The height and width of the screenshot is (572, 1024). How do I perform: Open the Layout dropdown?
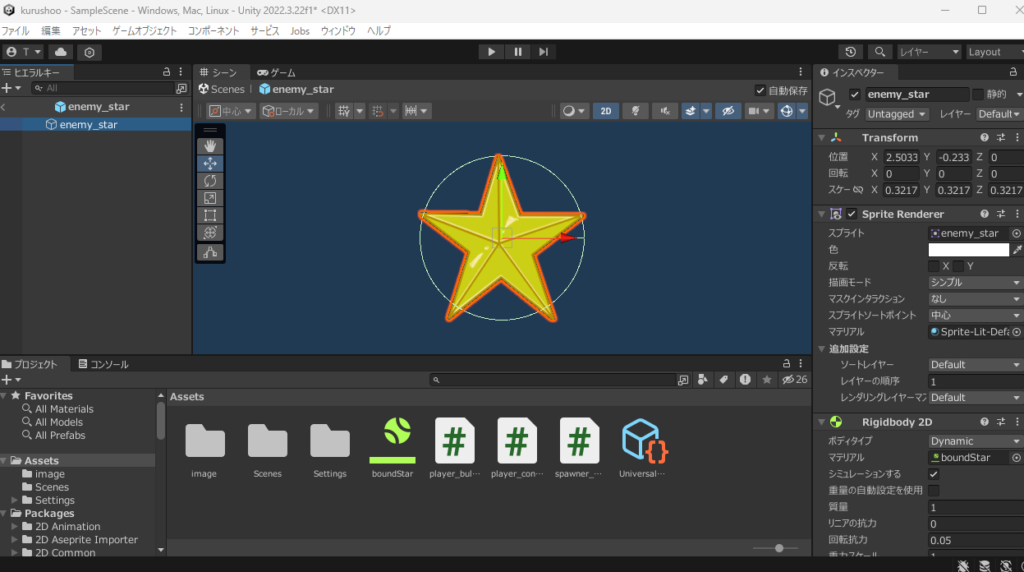pos(993,52)
